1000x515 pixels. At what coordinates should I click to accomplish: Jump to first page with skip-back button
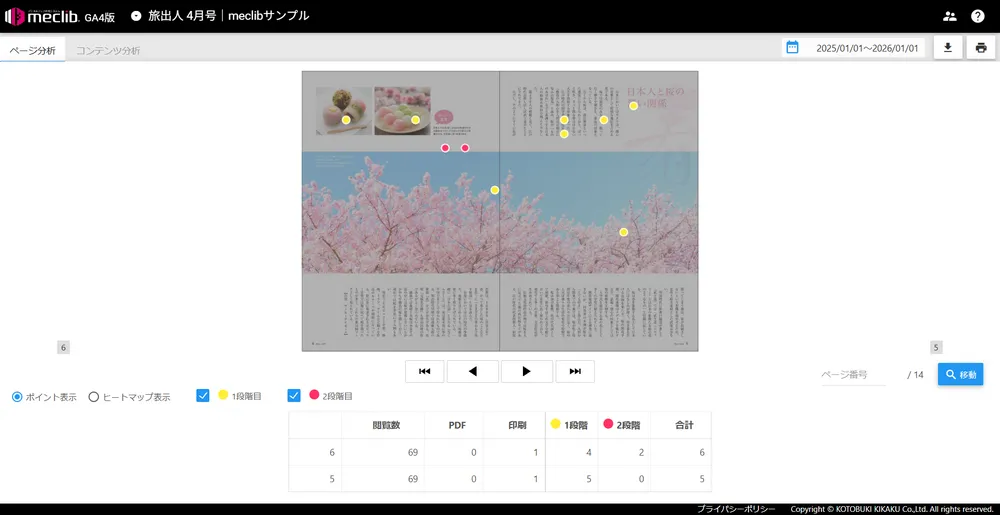tap(425, 371)
